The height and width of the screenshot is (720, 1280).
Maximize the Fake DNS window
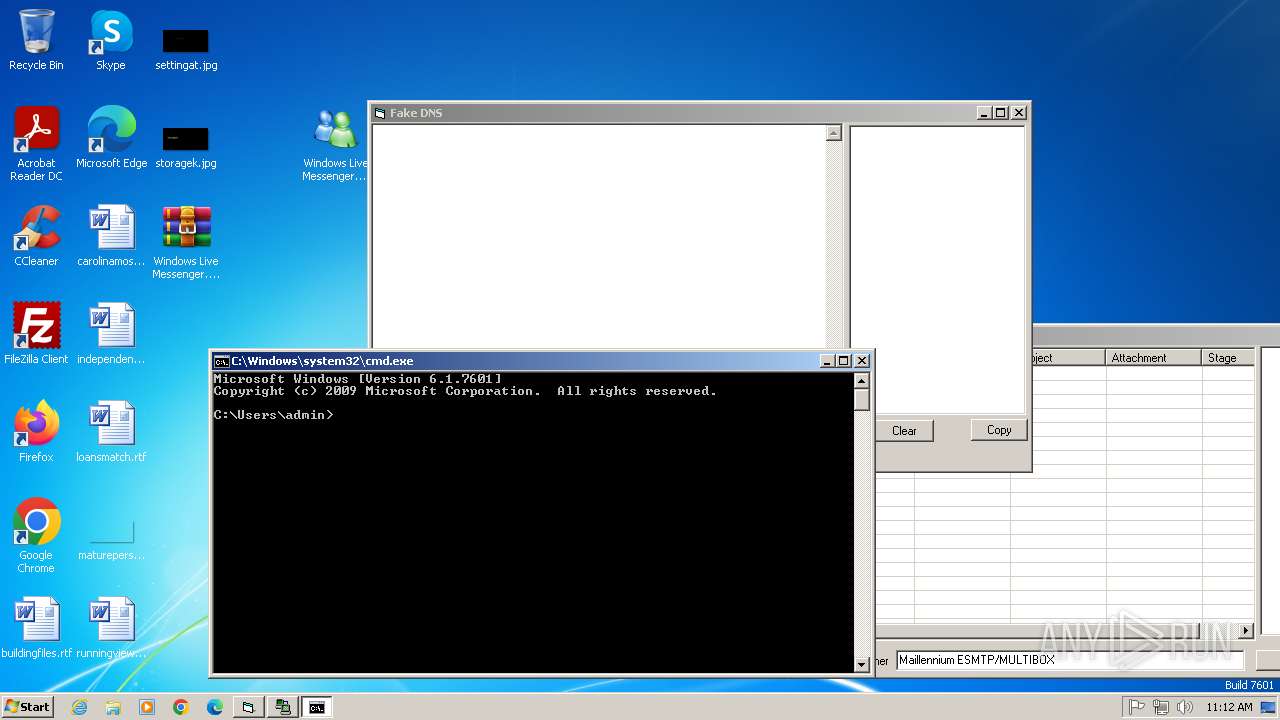click(1001, 113)
